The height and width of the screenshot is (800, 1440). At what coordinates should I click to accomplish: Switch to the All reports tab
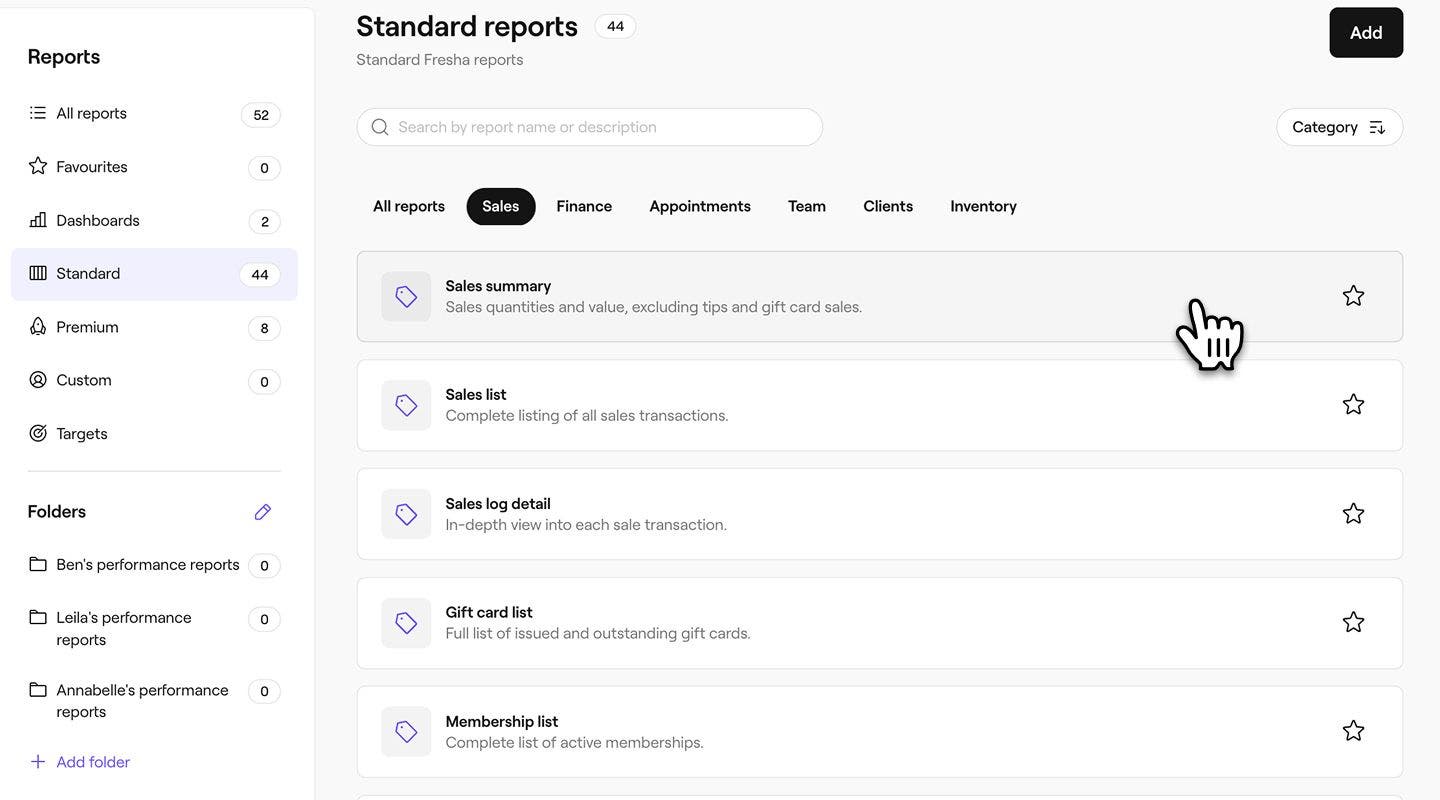409,206
